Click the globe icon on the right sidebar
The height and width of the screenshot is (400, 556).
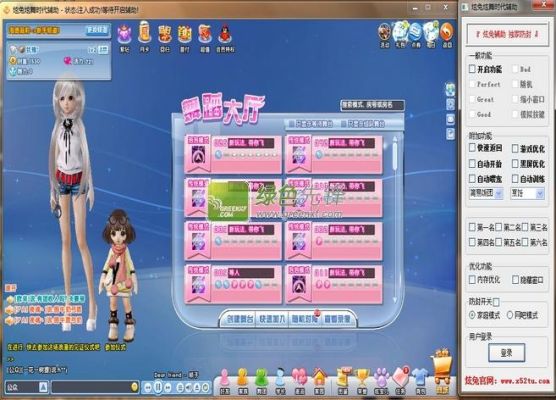tap(450, 89)
